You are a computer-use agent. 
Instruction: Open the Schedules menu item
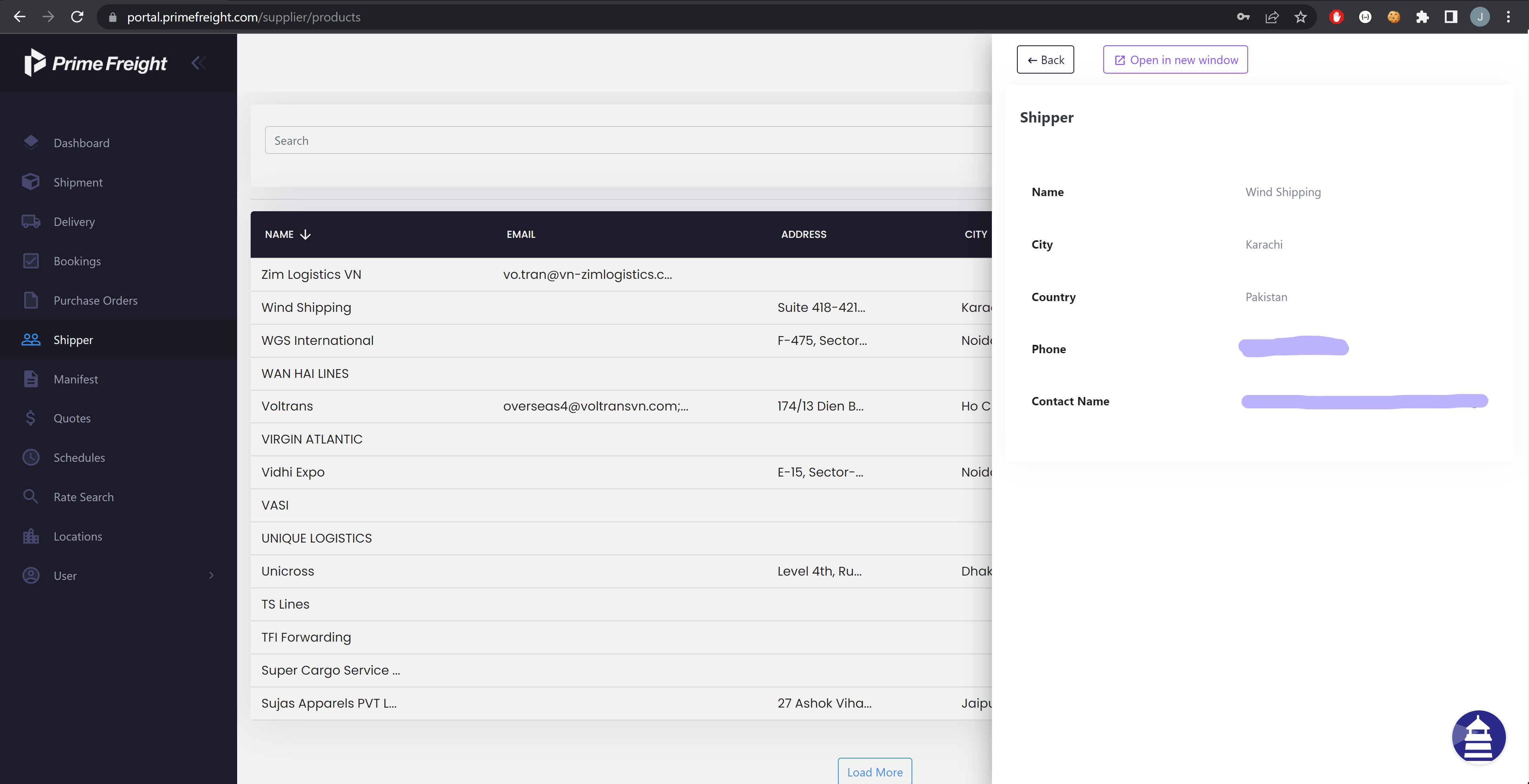pos(79,457)
